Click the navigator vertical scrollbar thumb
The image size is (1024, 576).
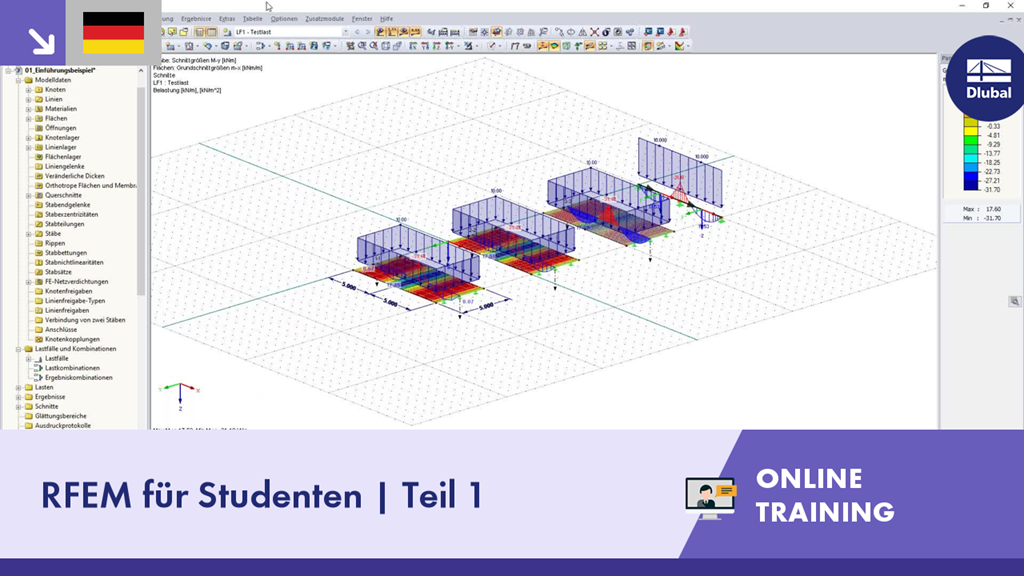click(141, 189)
